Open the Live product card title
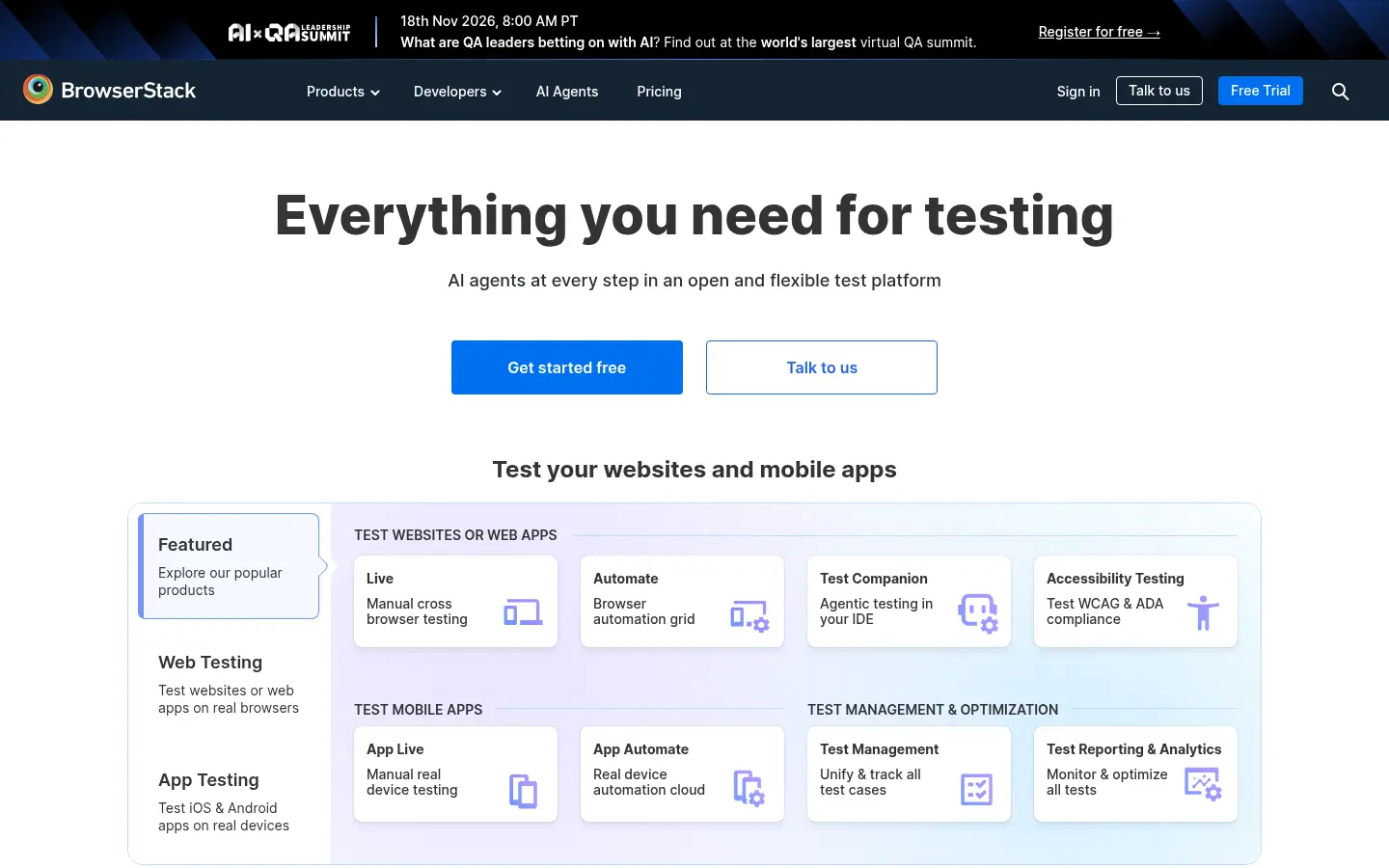 point(380,579)
